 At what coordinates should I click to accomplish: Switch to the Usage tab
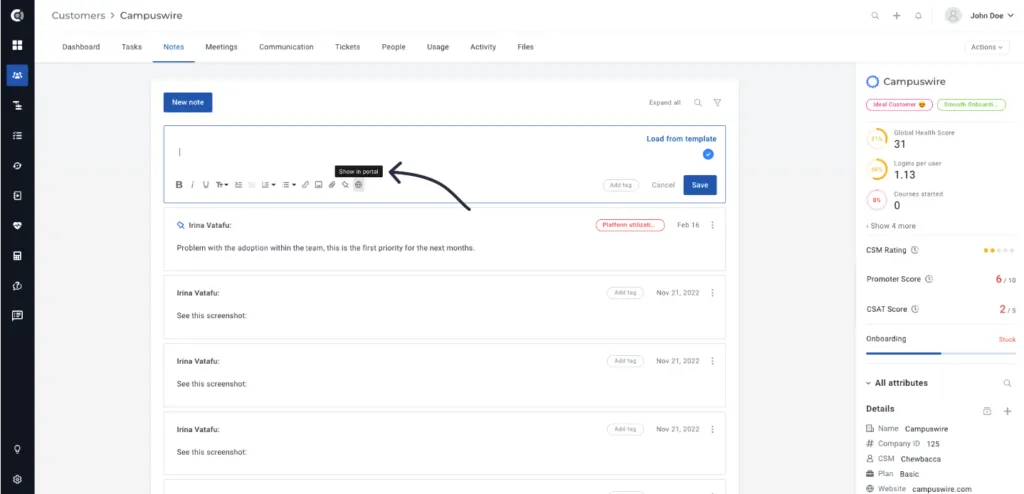(x=438, y=47)
